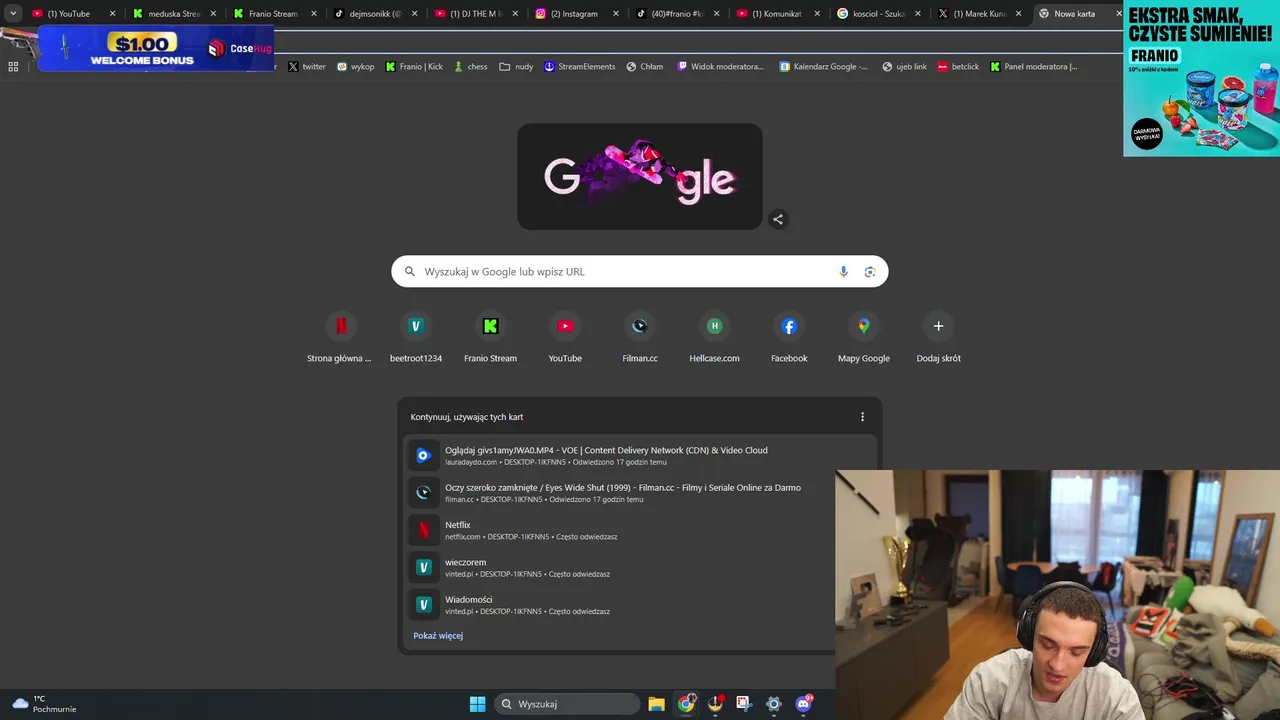Open the weather widget showing Pochmurnie
Screen dimensions: 1280x720
coord(44,704)
